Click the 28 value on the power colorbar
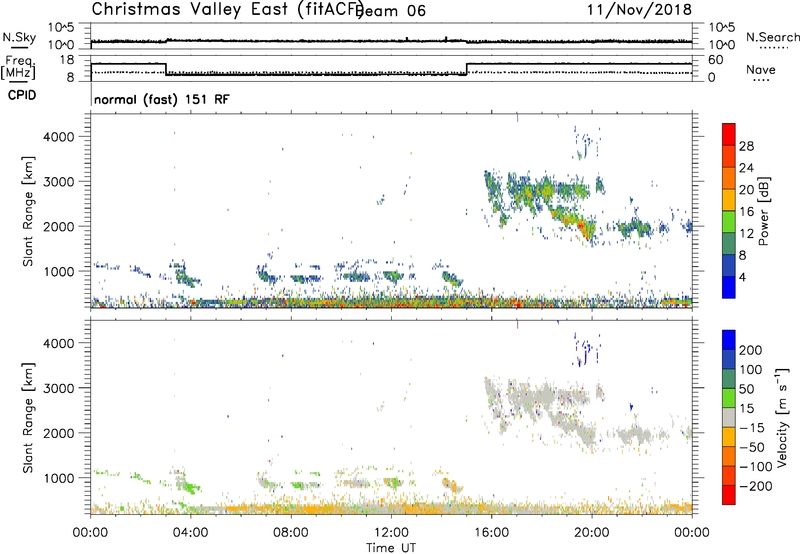The height and width of the screenshot is (554, 800). [746, 146]
